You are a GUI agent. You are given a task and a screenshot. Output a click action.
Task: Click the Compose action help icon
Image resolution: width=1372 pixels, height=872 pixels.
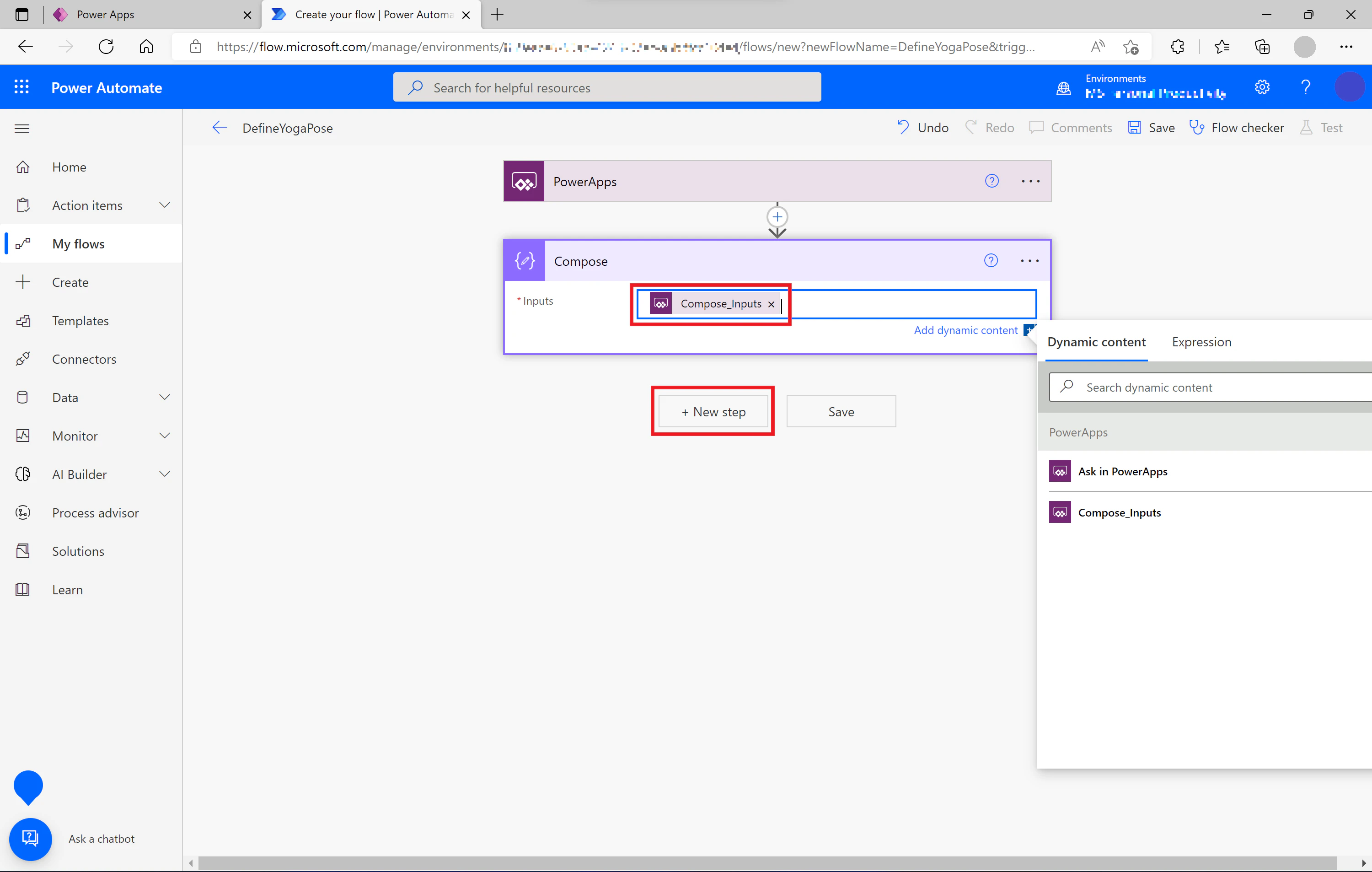tap(991, 260)
